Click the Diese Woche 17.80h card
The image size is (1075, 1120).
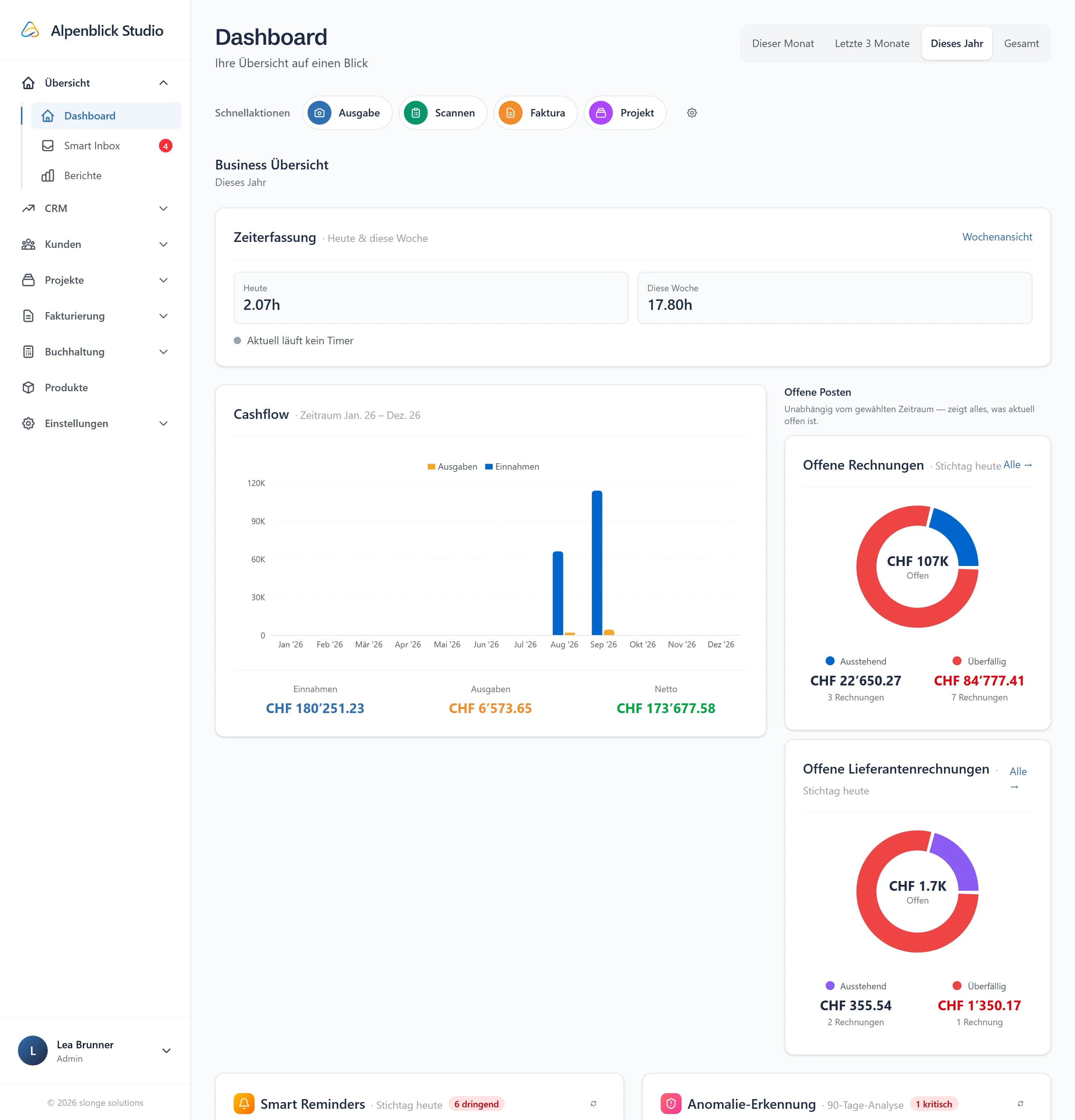pyautogui.click(x=835, y=298)
